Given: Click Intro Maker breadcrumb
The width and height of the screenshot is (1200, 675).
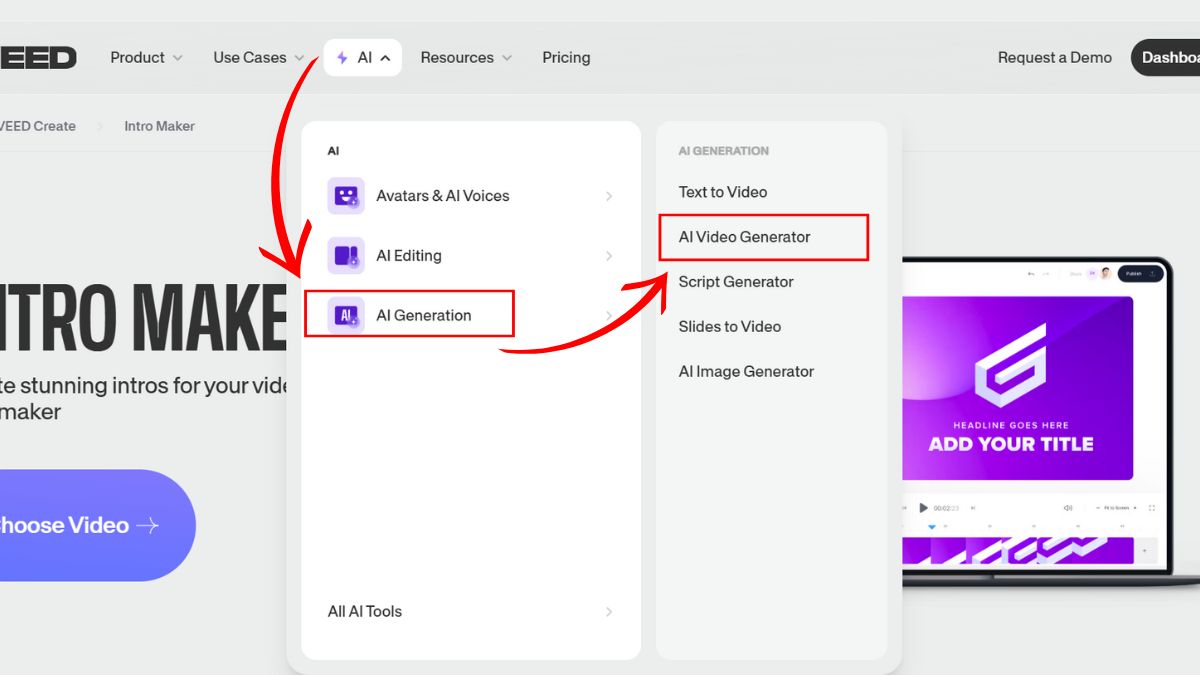Looking at the screenshot, I should point(159,127).
